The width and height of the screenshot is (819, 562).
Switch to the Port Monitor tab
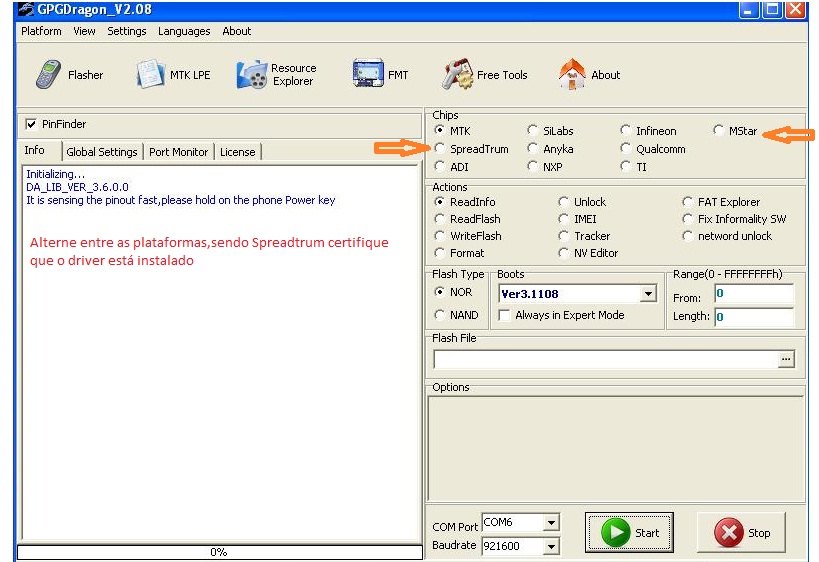coord(178,152)
